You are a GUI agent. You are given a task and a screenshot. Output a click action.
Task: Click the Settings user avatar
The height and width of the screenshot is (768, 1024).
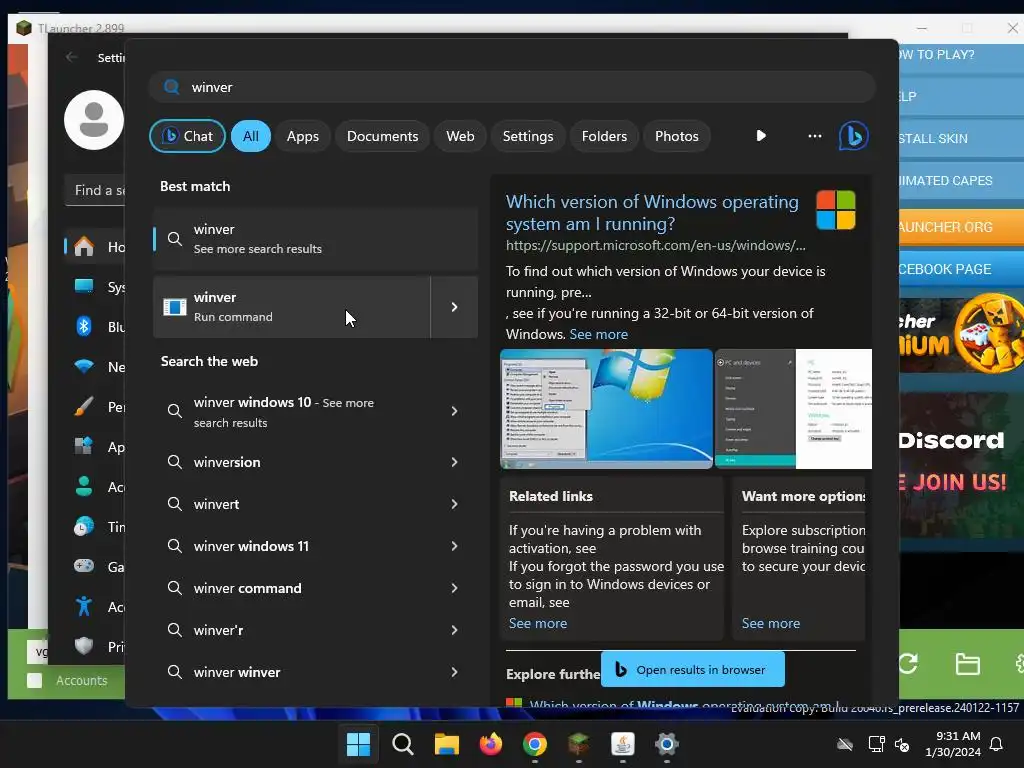click(x=93, y=120)
